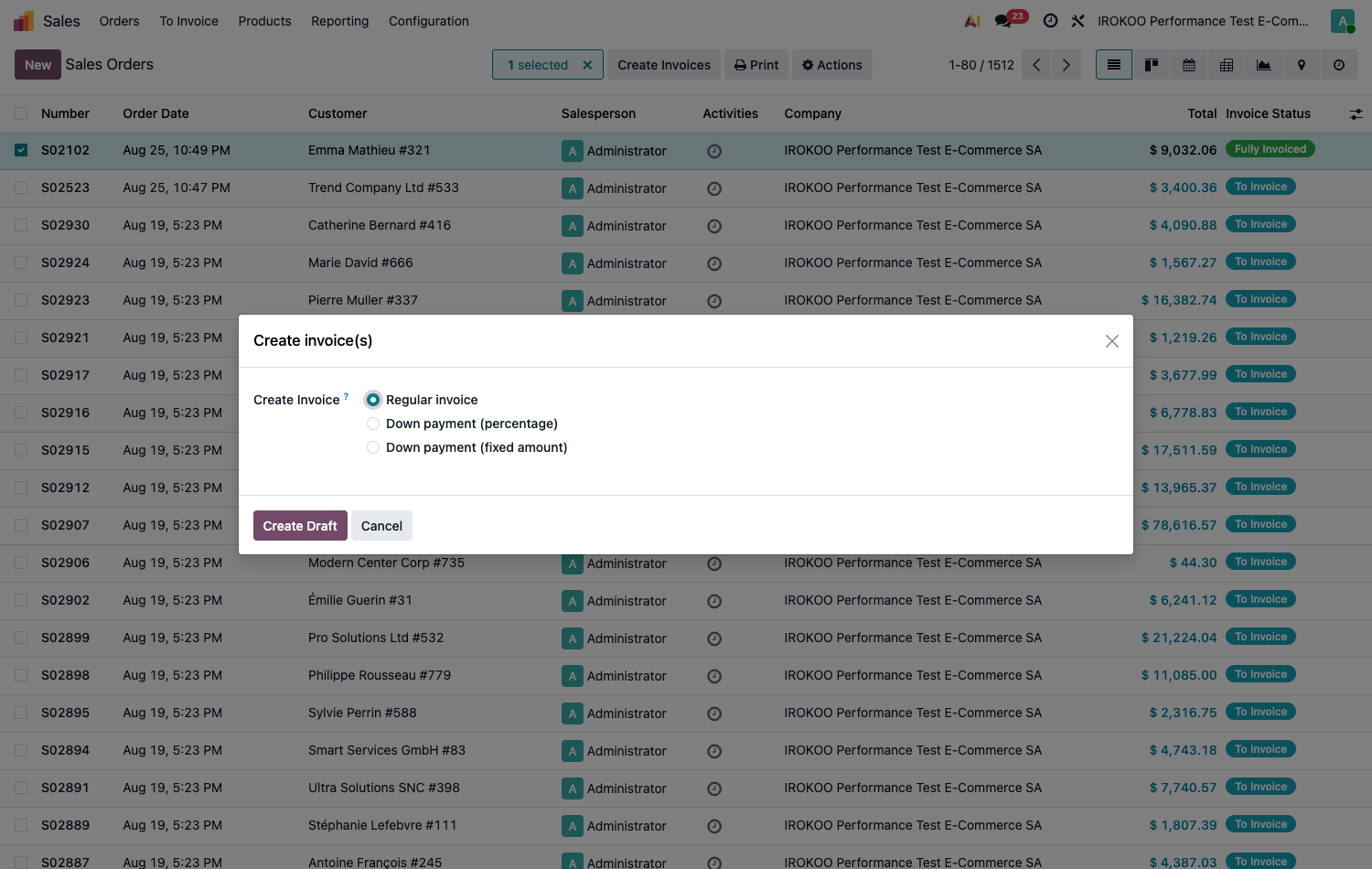Open the Orders menu

coord(119,21)
